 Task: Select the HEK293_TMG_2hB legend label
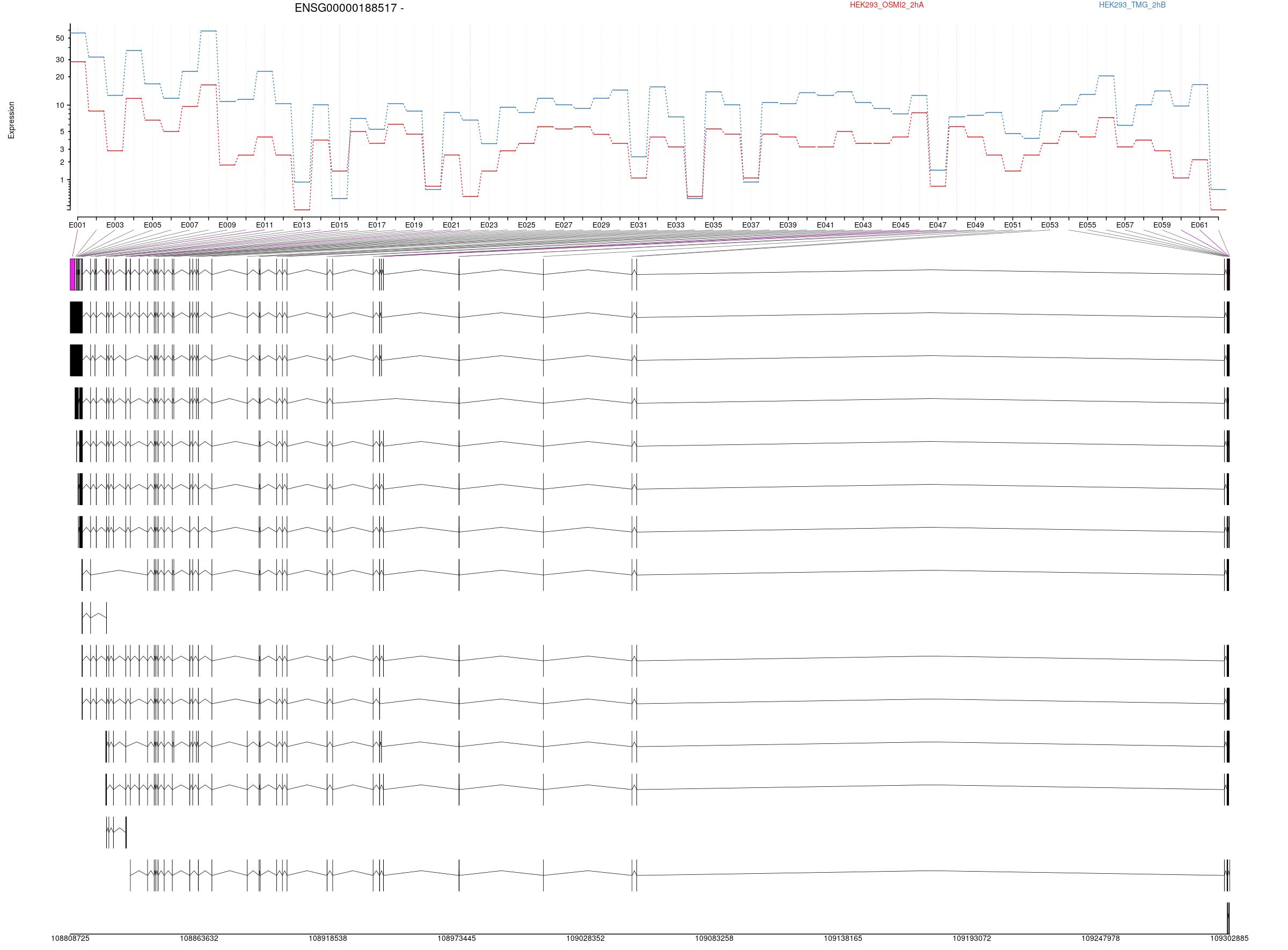[1132, 5]
